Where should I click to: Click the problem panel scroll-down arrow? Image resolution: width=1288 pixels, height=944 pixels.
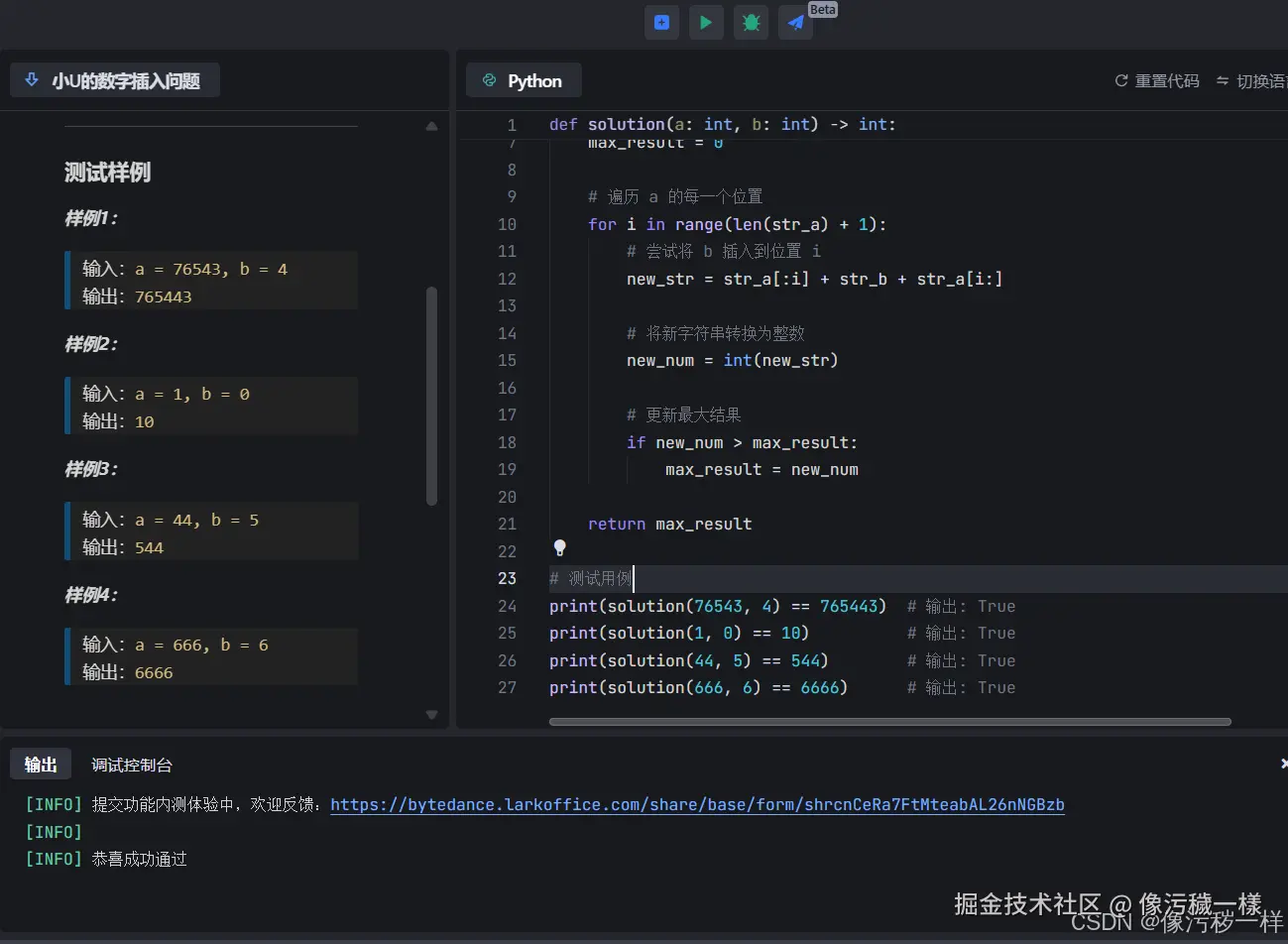(431, 714)
